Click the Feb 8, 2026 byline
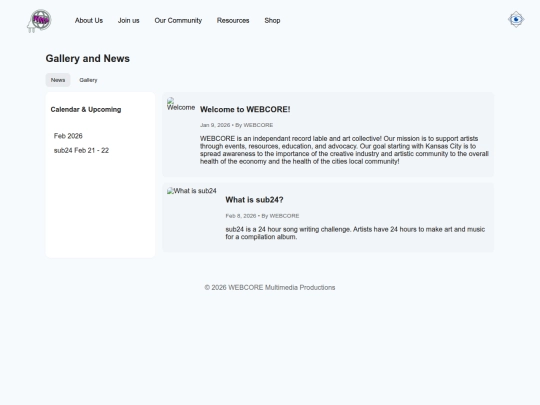This screenshot has width=540, height=405. tap(262, 216)
